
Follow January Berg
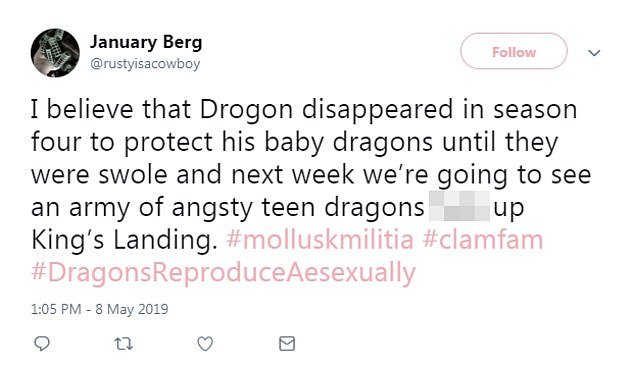(x=514, y=51)
